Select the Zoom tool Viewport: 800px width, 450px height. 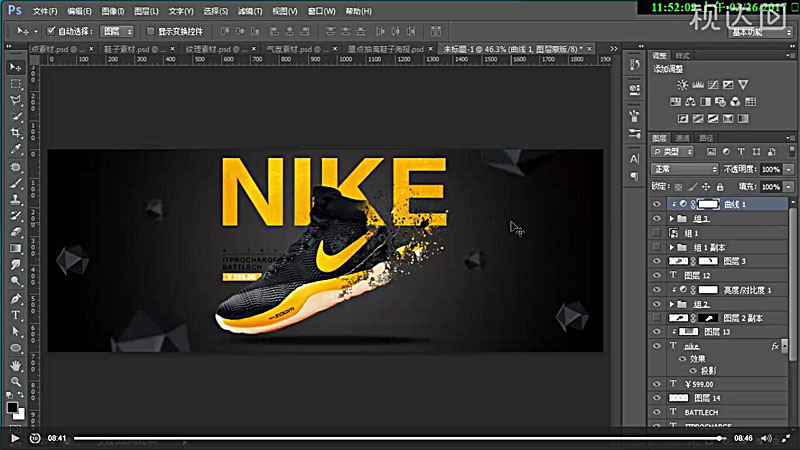16,382
